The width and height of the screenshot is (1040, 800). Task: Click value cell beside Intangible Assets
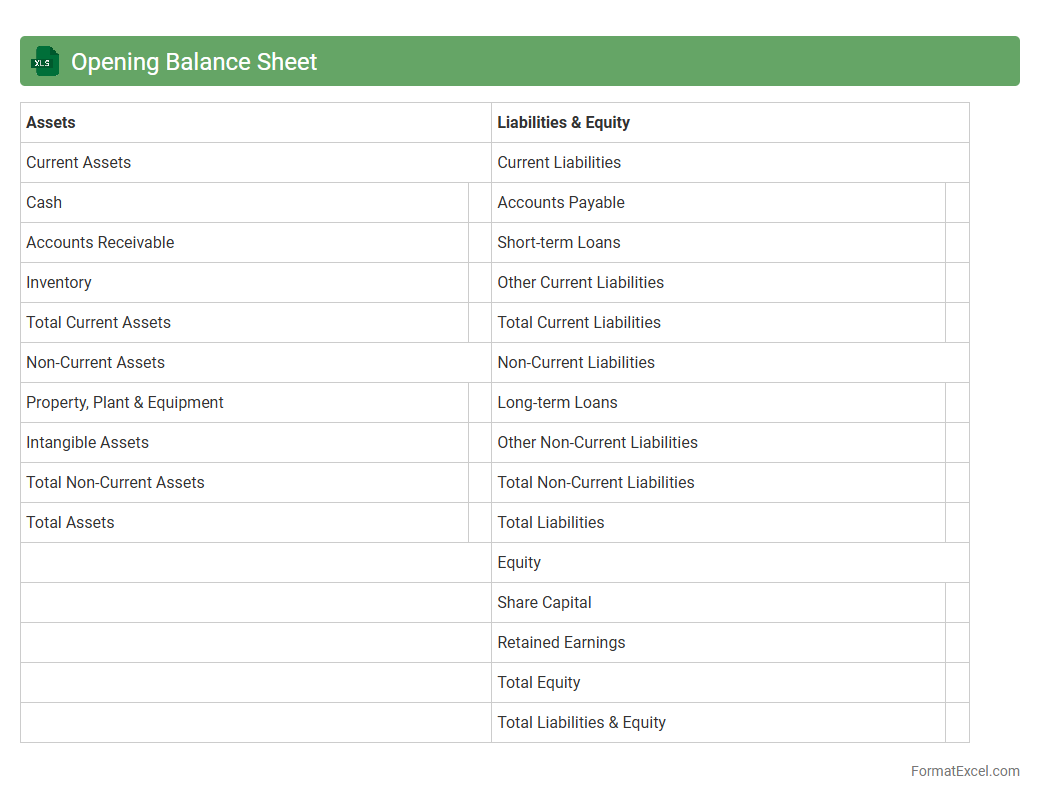479,442
